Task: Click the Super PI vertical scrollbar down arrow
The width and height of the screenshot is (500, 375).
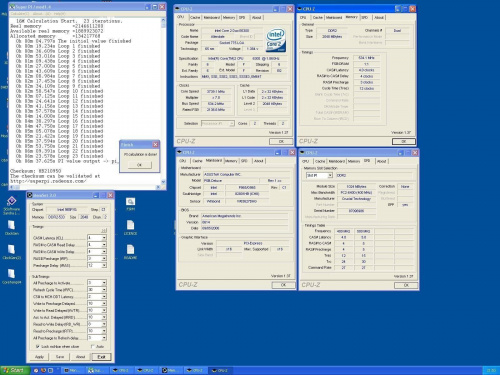Action: [x=163, y=182]
